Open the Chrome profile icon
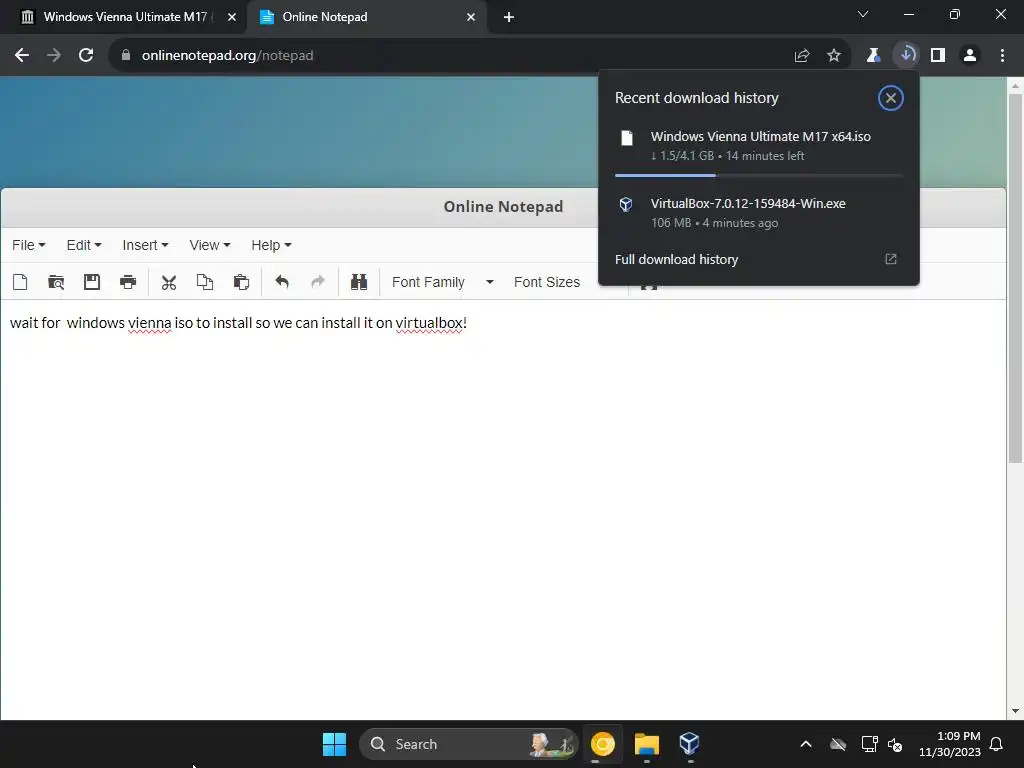 click(970, 56)
